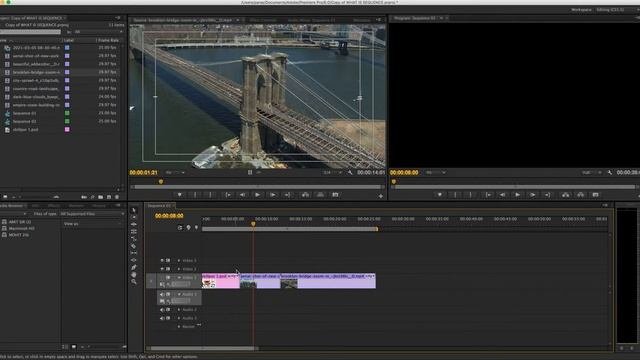The height and width of the screenshot is (360, 640).
Task: Toggle Video 3 track output eye
Action: coord(162,260)
